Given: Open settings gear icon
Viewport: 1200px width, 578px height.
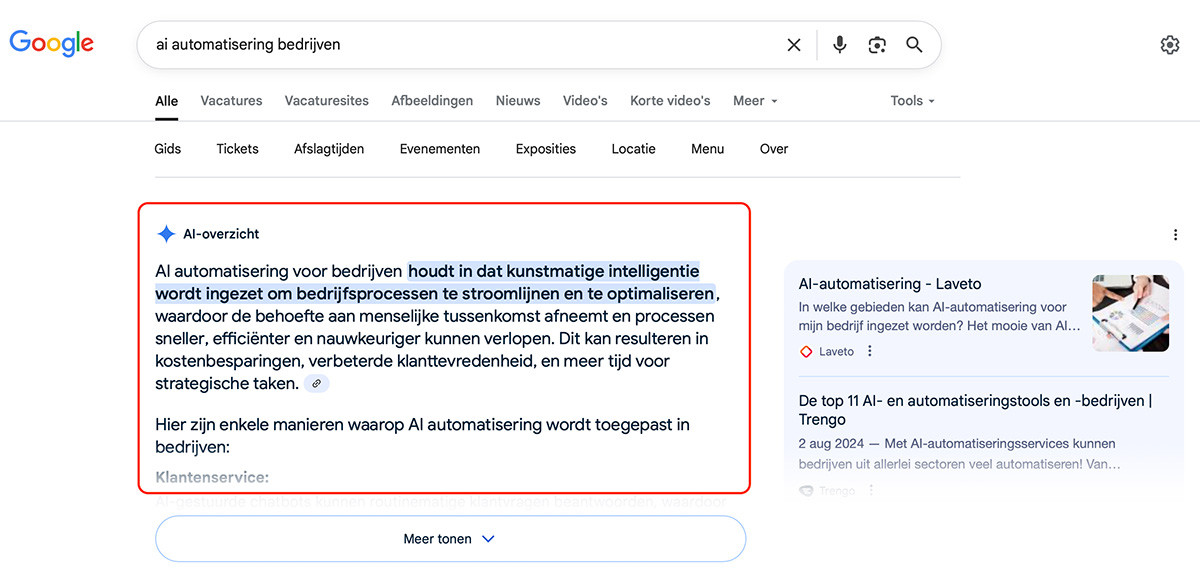Looking at the screenshot, I should [1170, 45].
